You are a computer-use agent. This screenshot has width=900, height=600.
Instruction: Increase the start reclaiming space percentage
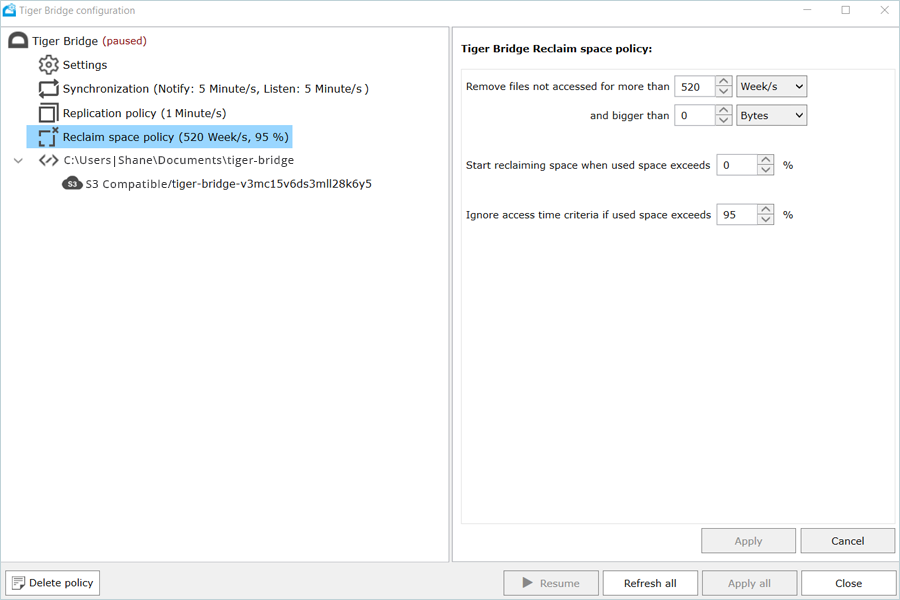(x=765, y=159)
